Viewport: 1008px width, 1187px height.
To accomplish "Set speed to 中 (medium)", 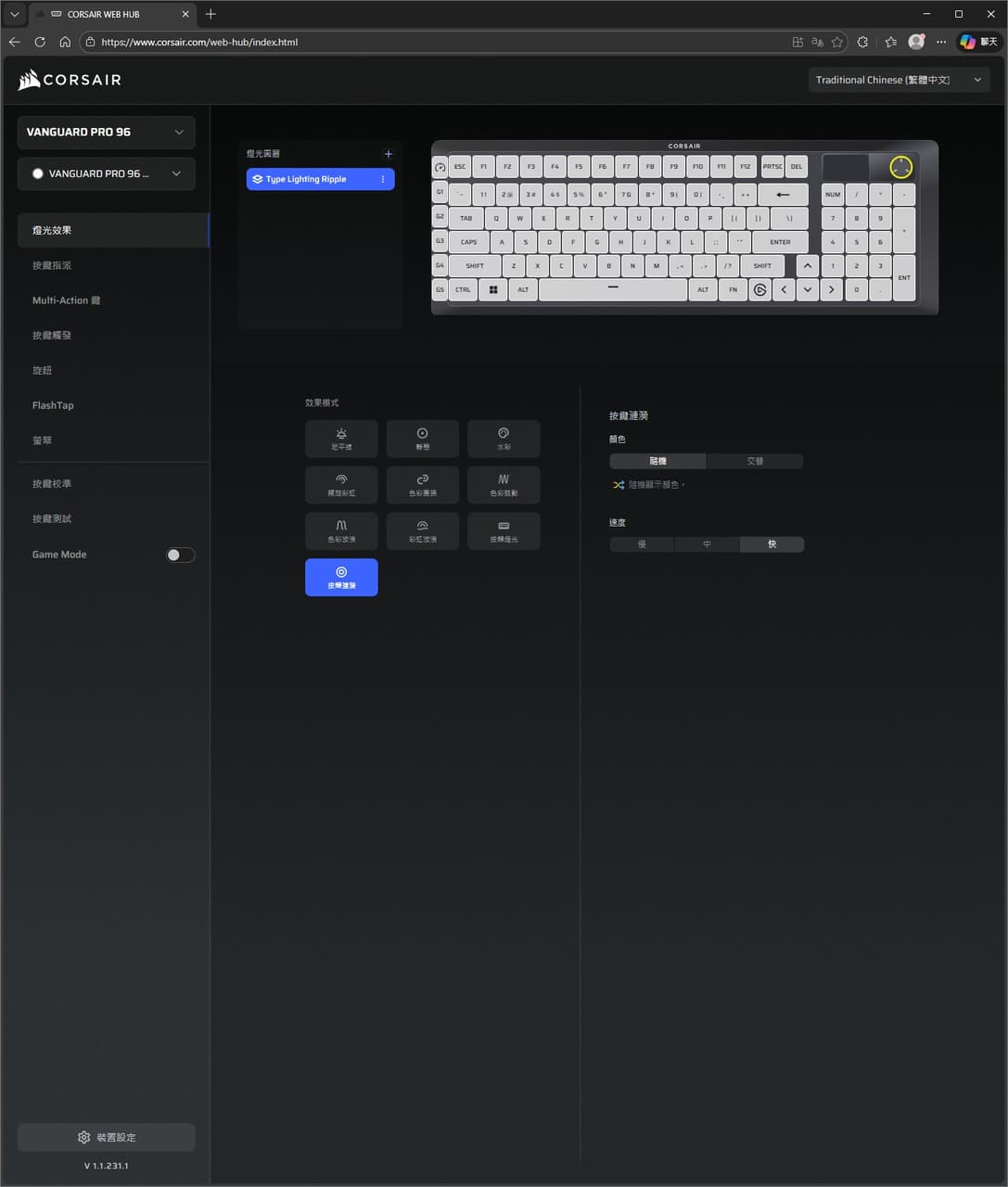I will pos(707,544).
